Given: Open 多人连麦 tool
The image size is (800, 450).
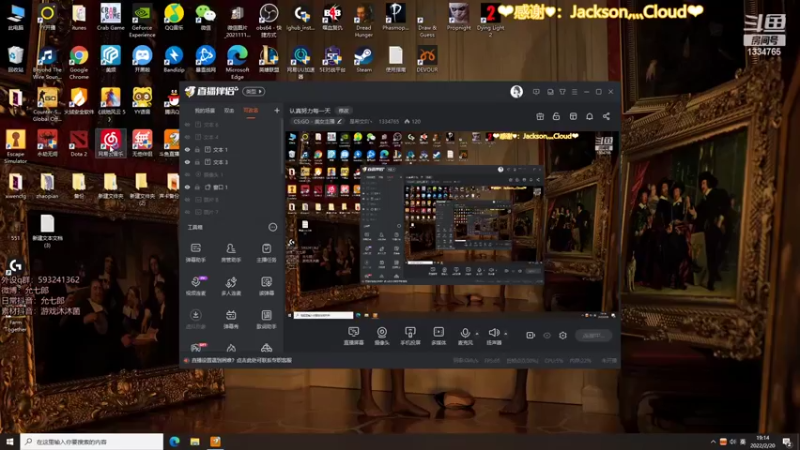Looking at the screenshot, I should 231,286.
